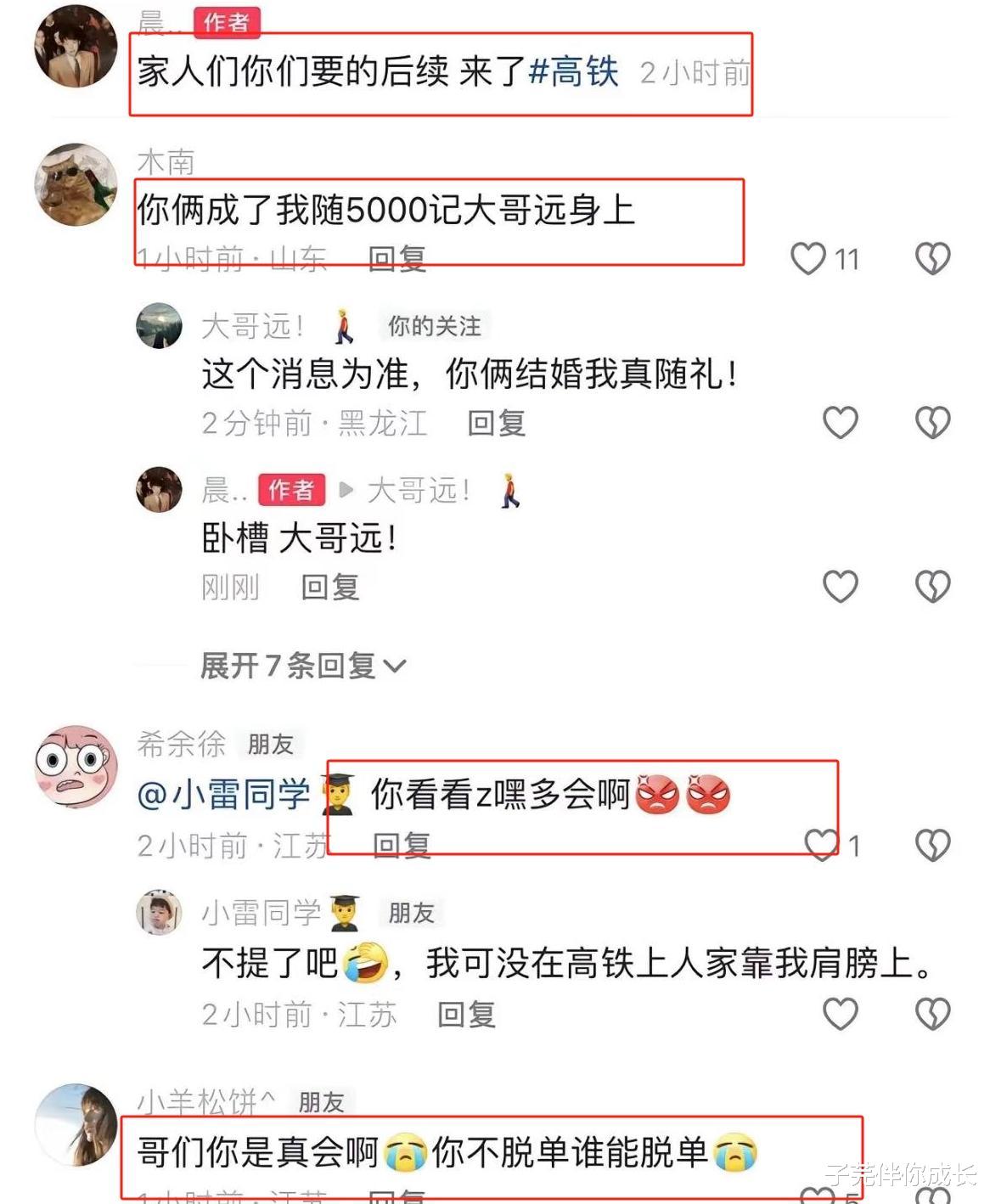Like 木南's comment with 11 likes
The image size is (990, 1204).
click(x=808, y=259)
